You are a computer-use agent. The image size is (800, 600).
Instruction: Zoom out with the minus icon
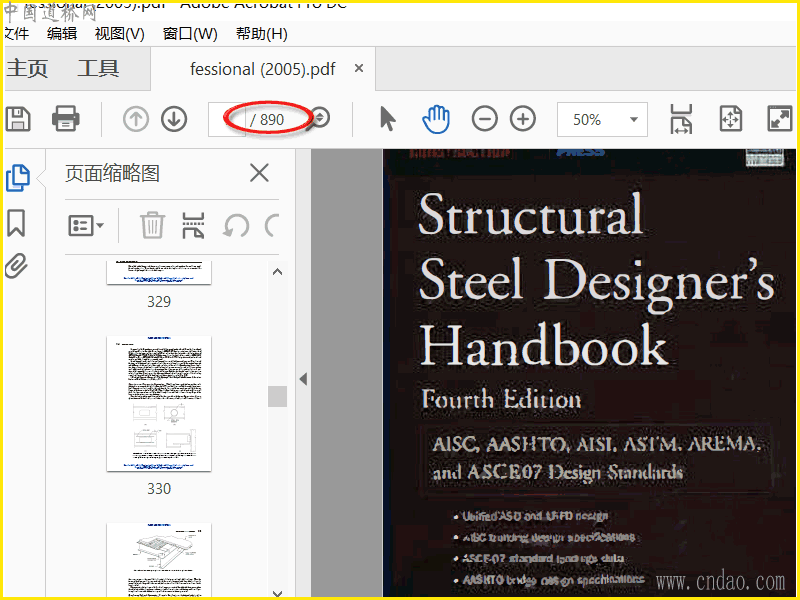tap(485, 119)
